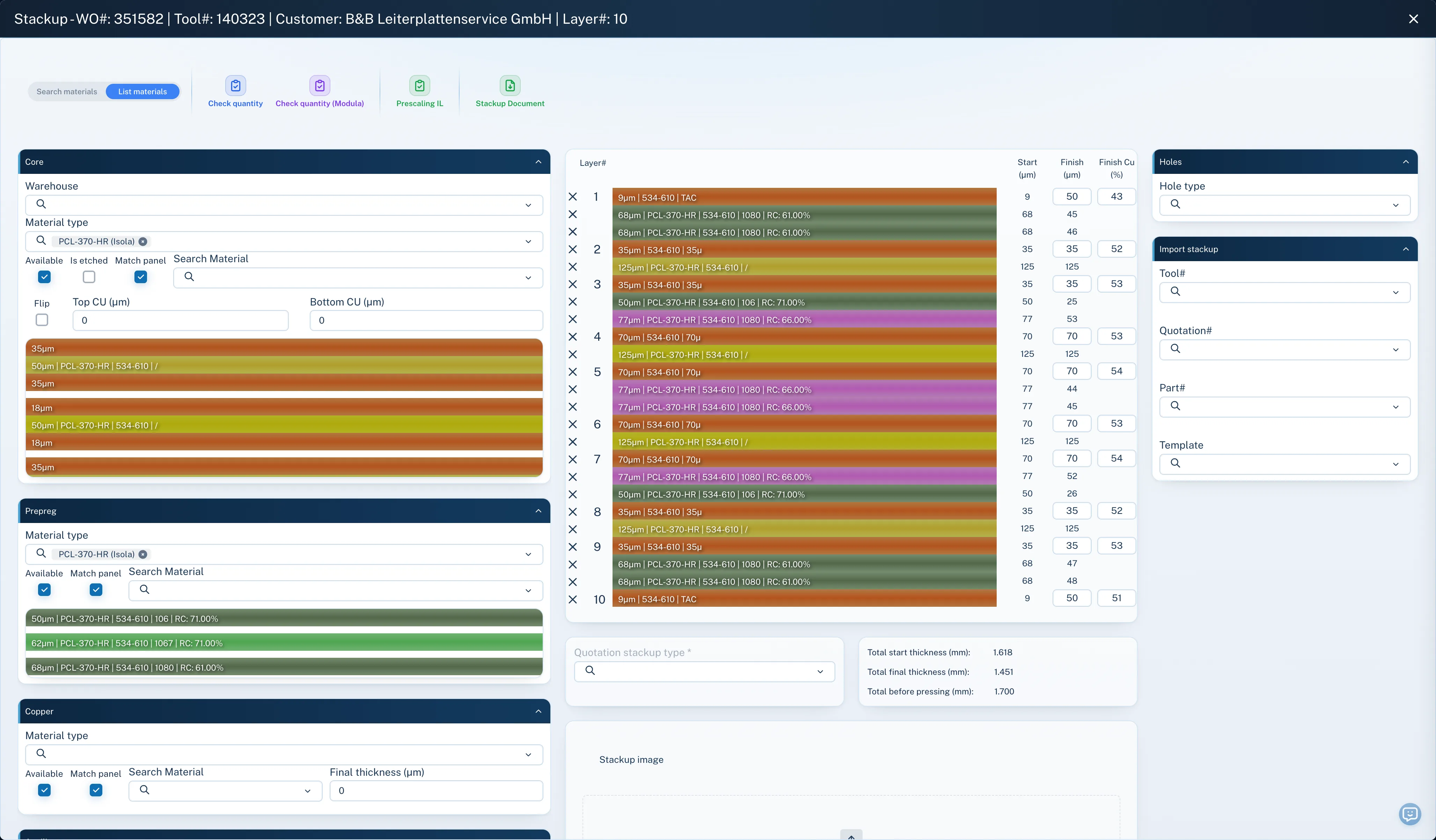Click the Top CU (µm) input
The height and width of the screenshot is (840, 1436).
(180, 320)
